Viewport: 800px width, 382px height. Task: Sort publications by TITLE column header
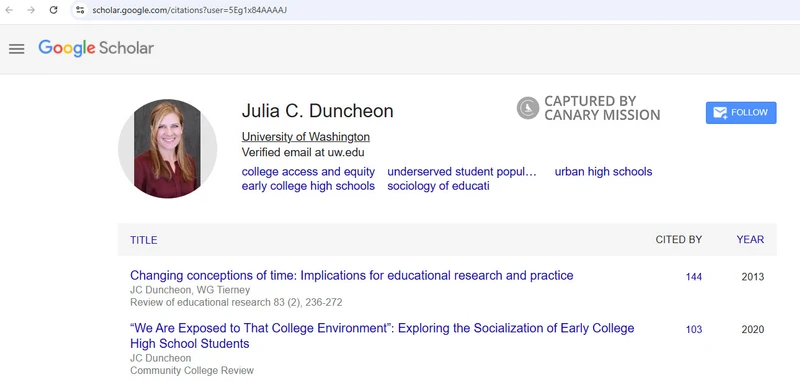(144, 240)
